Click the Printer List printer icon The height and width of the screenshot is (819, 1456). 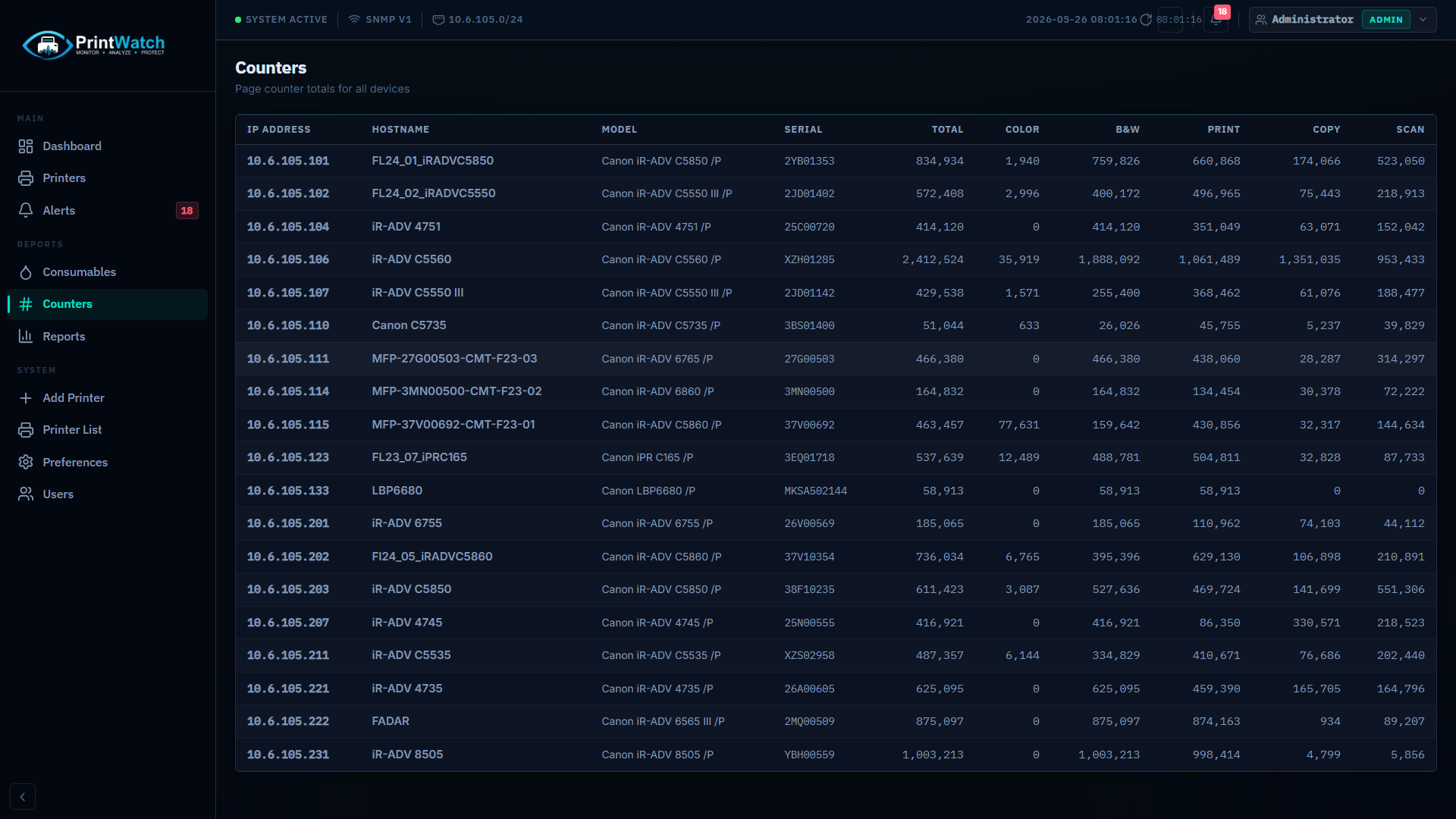(26, 430)
